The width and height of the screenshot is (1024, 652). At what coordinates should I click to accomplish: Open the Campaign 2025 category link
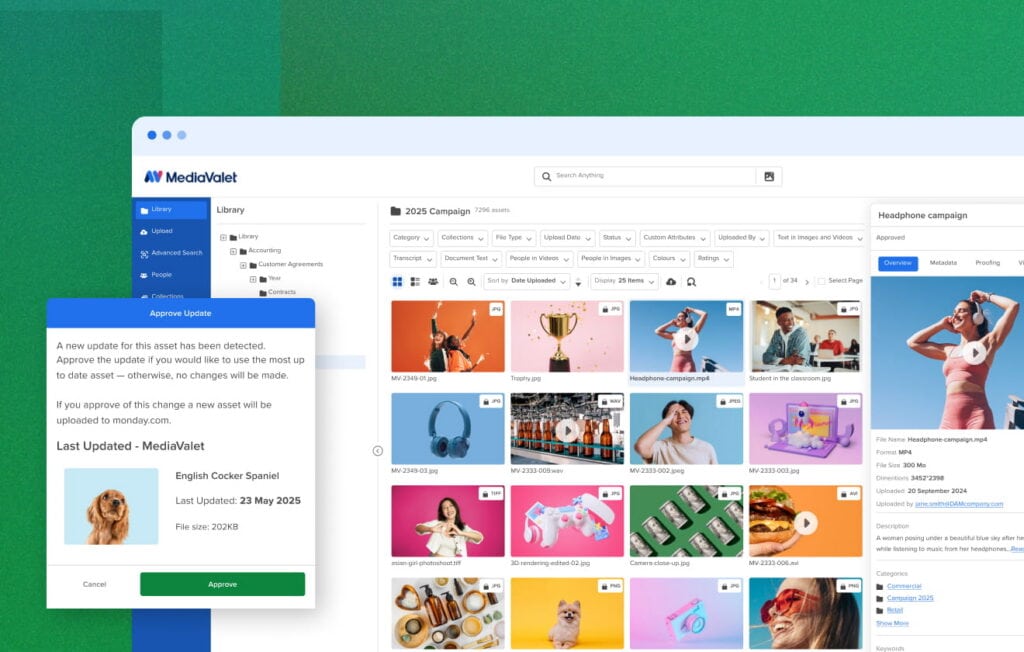click(x=910, y=598)
